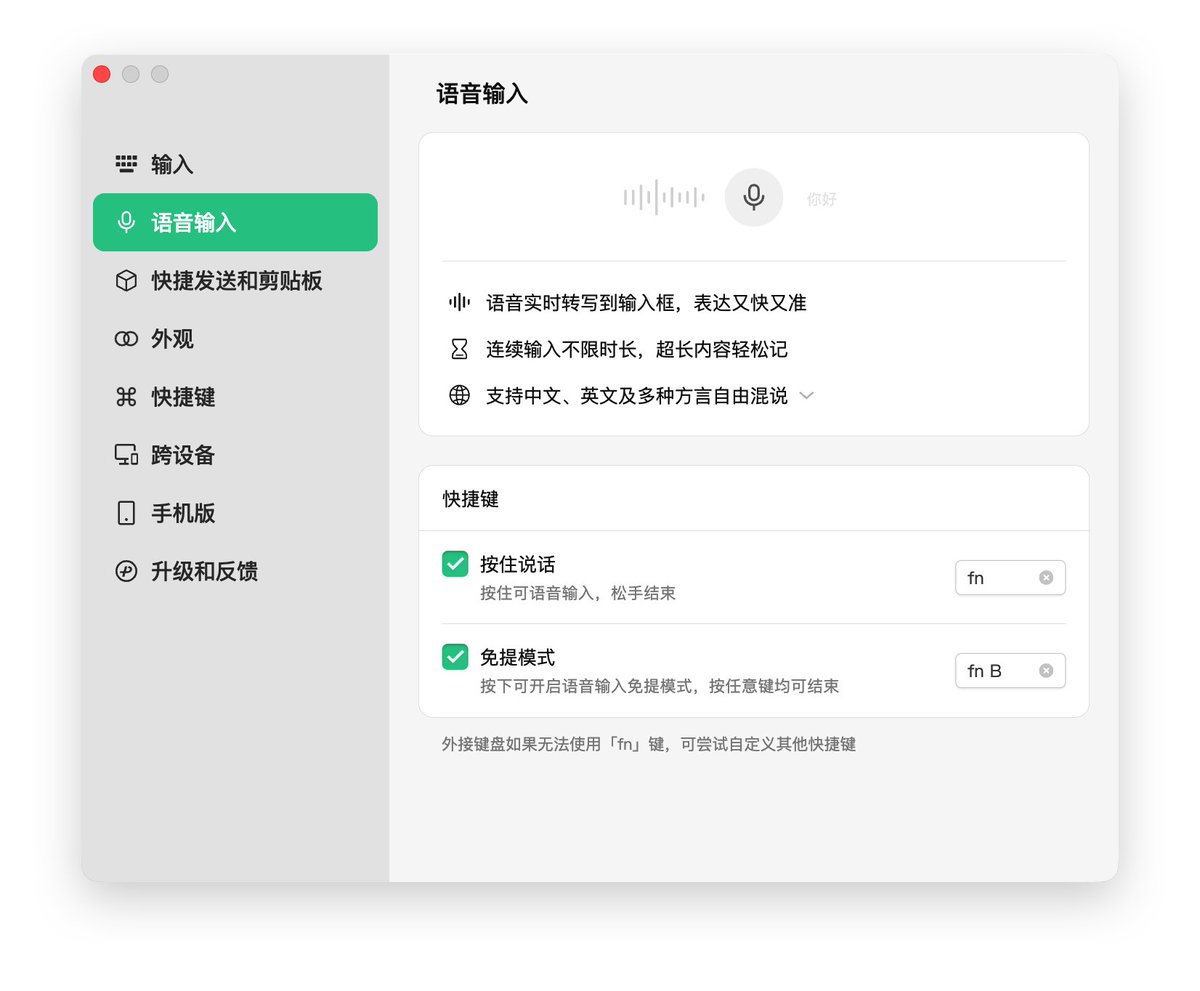
Task: Click the note about 外接键盘 and fn key
Action: pos(649,744)
